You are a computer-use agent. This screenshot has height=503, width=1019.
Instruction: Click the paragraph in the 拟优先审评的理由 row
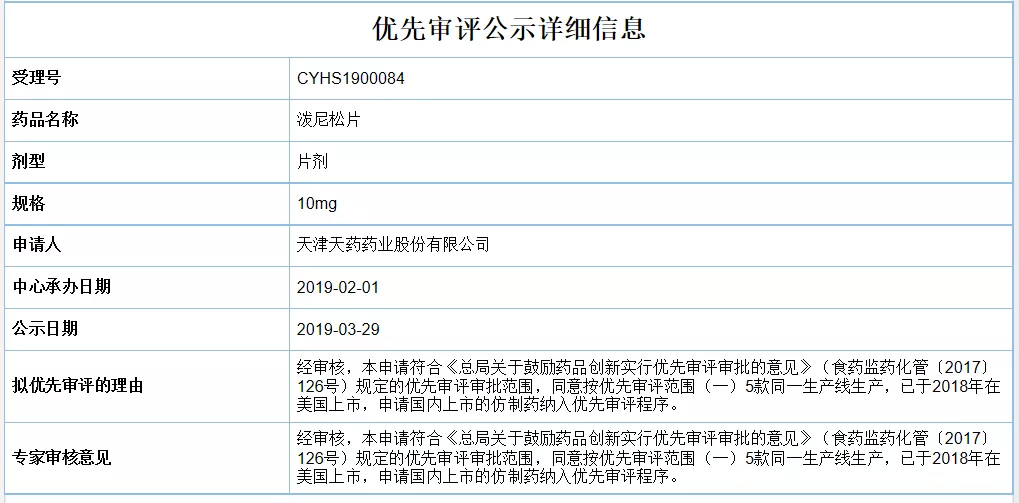tap(648, 386)
